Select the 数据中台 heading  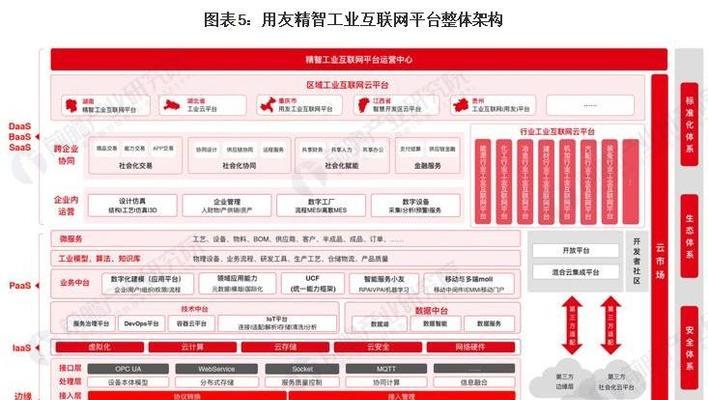431,311
